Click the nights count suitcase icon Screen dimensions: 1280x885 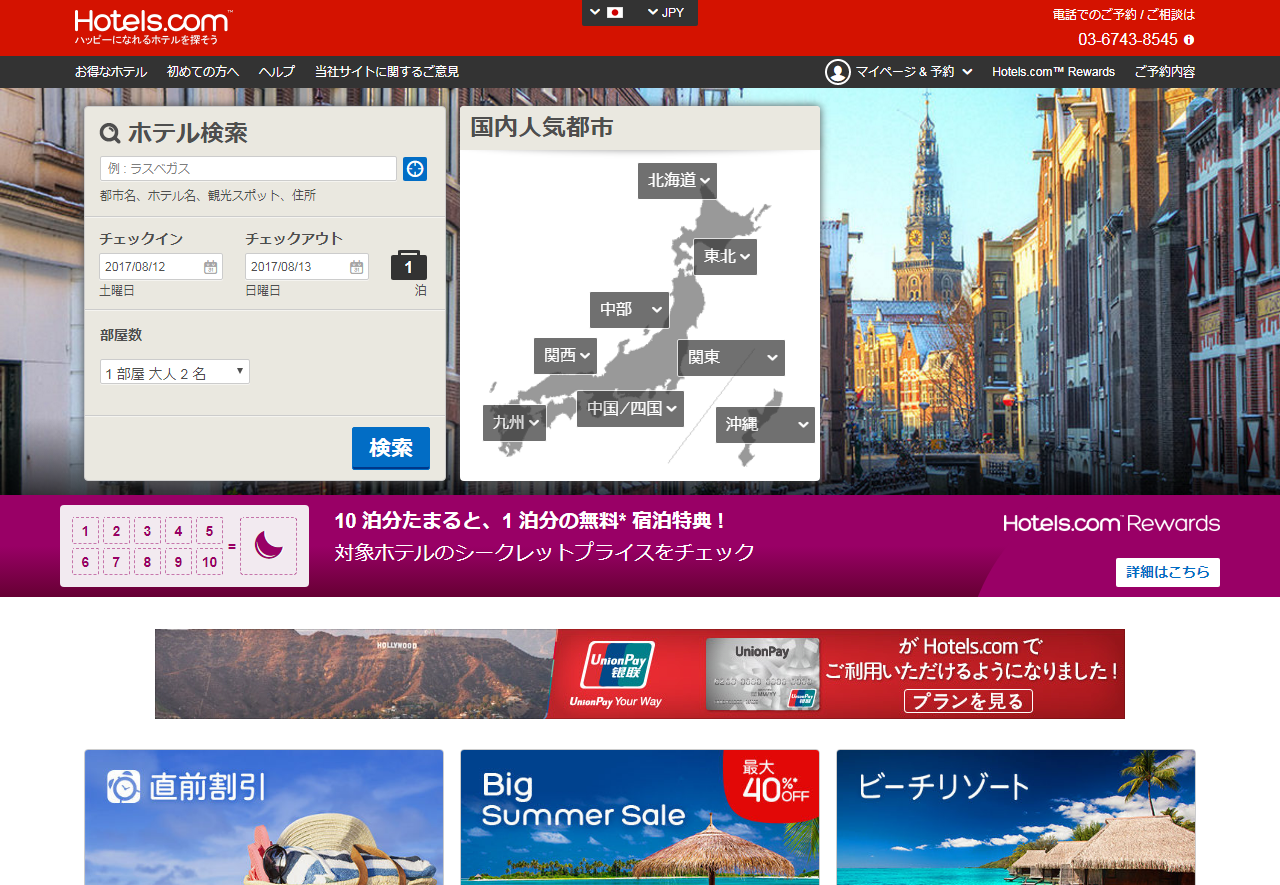[x=409, y=265]
